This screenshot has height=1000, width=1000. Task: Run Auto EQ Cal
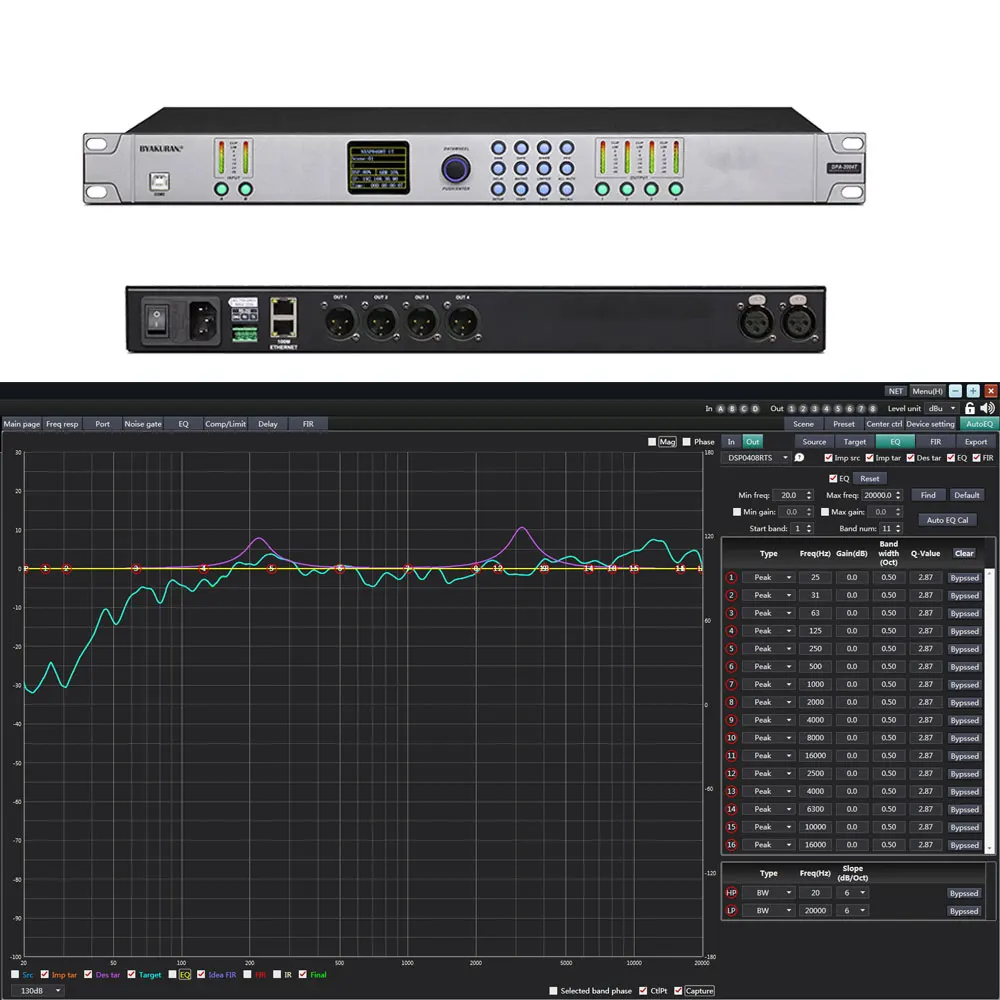947,520
